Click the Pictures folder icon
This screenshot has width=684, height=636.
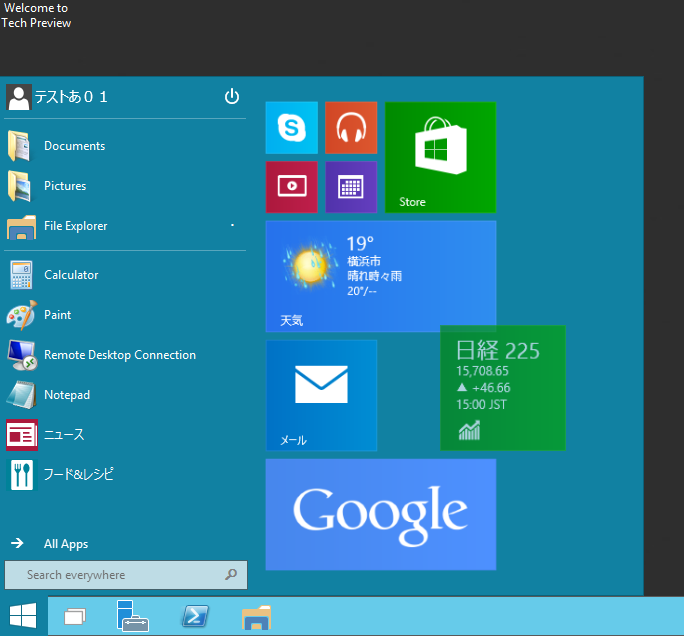[x=19, y=186]
